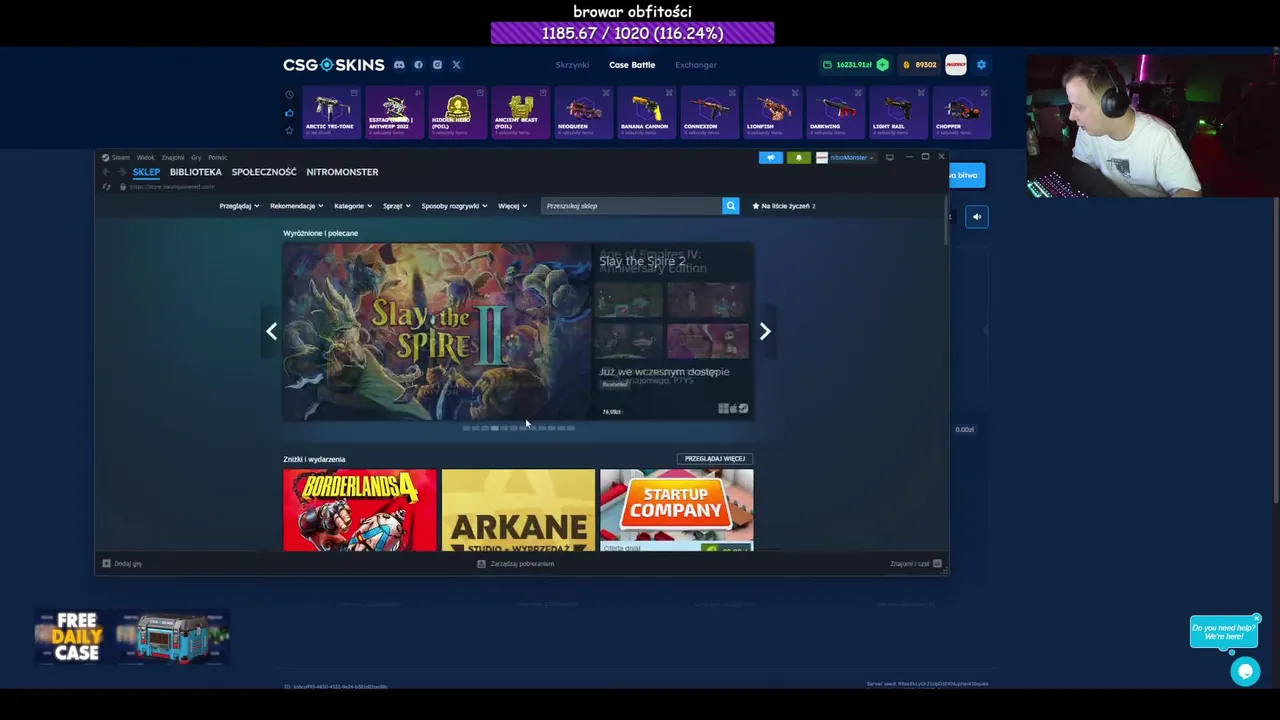The height and width of the screenshot is (720, 1280).
Task: Open the Steam notifications bell icon
Action: coord(798,157)
